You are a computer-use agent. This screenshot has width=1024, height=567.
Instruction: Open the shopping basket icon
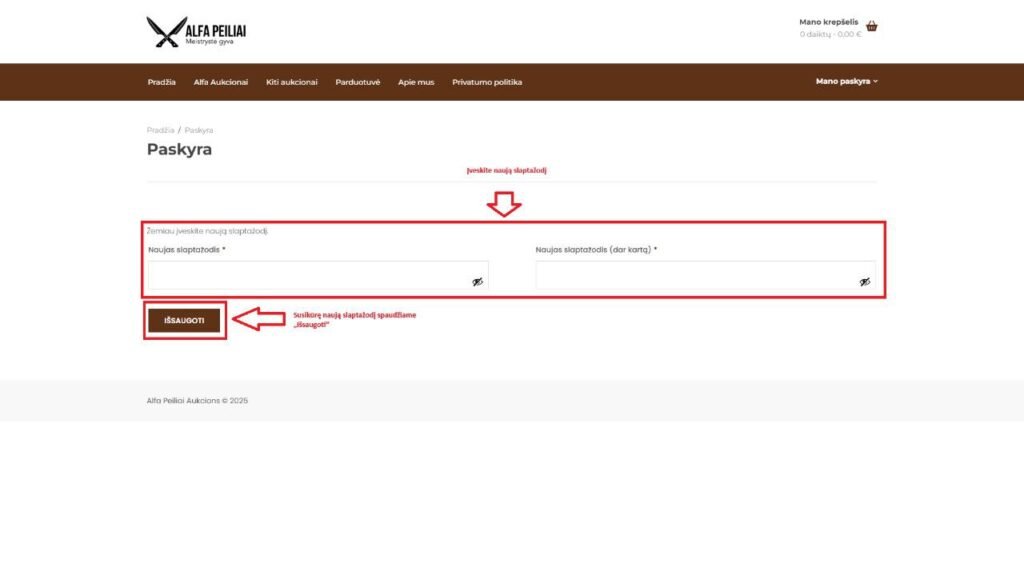[871, 27]
